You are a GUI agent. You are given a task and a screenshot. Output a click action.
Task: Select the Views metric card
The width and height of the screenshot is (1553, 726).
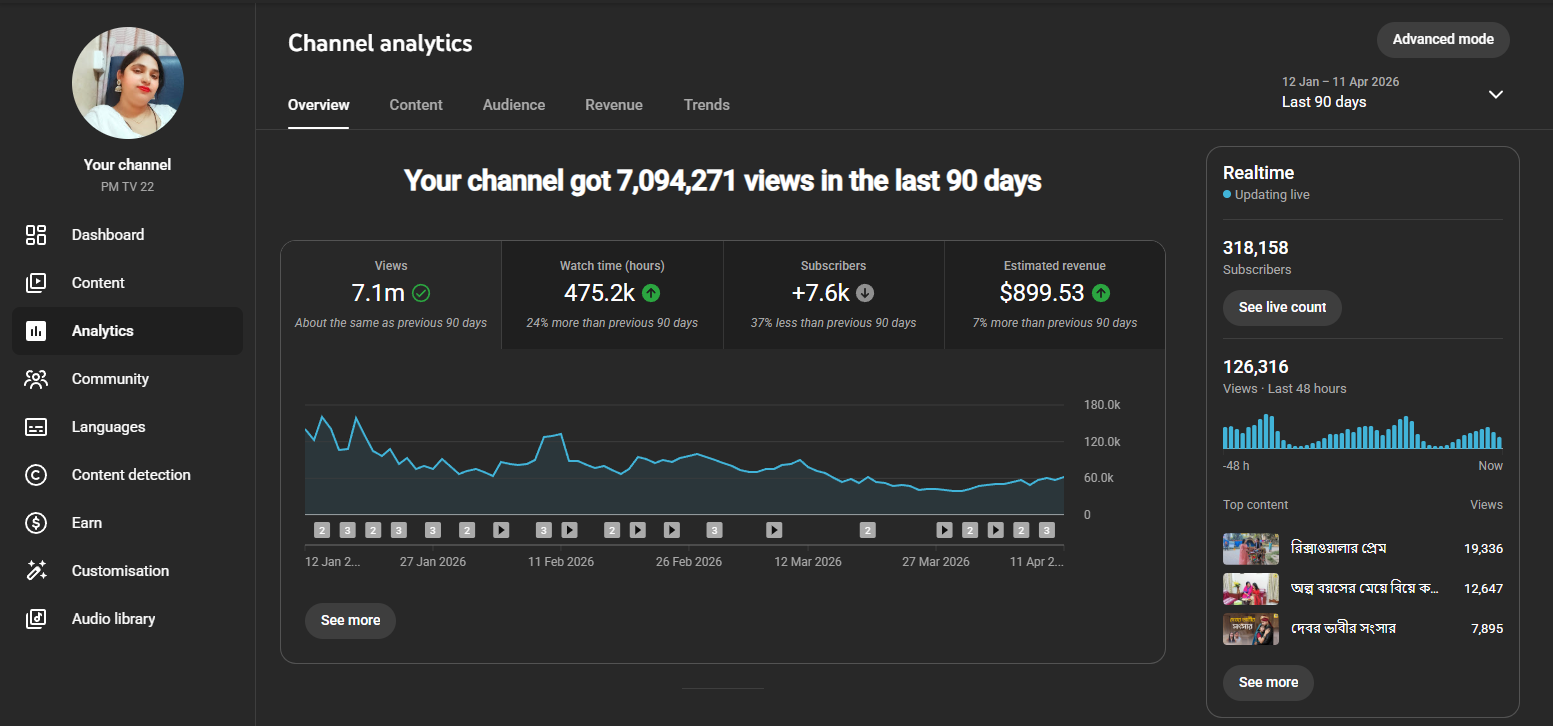tap(391, 295)
